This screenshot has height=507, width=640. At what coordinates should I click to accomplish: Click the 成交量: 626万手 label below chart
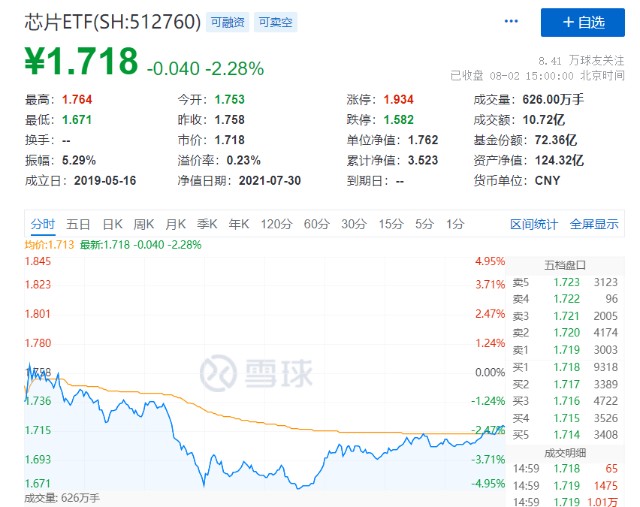[62, 498]
